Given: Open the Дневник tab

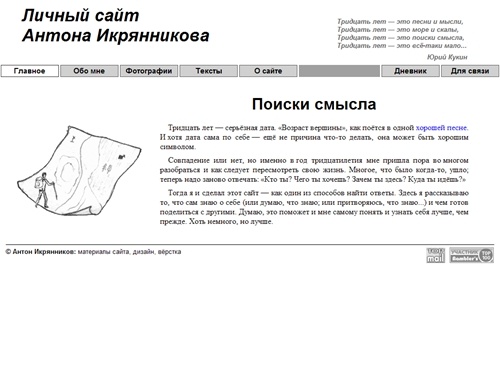Looking at the screenshot, I should [410, 71].
